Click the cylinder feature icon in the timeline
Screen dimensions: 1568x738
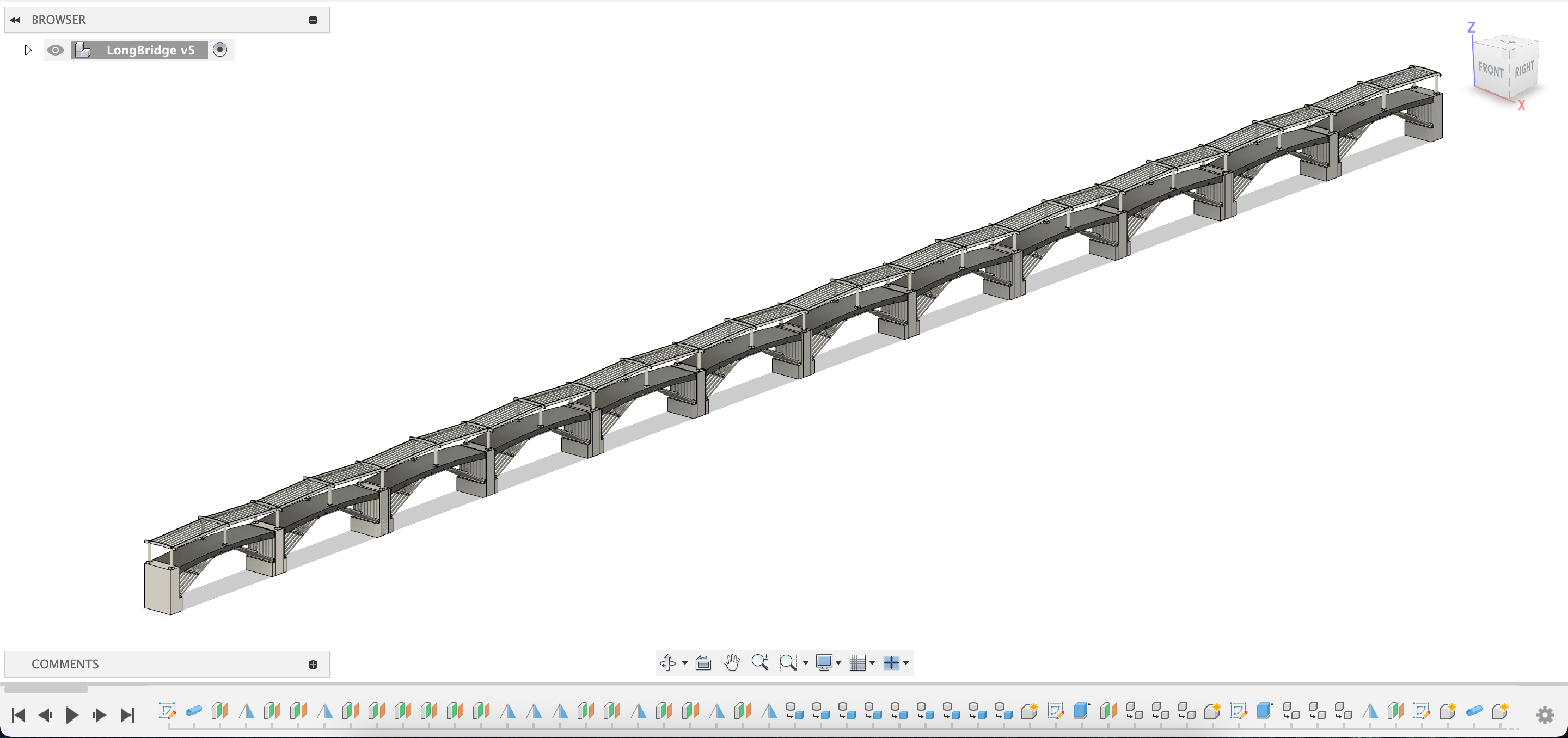(x=194, y=711)
